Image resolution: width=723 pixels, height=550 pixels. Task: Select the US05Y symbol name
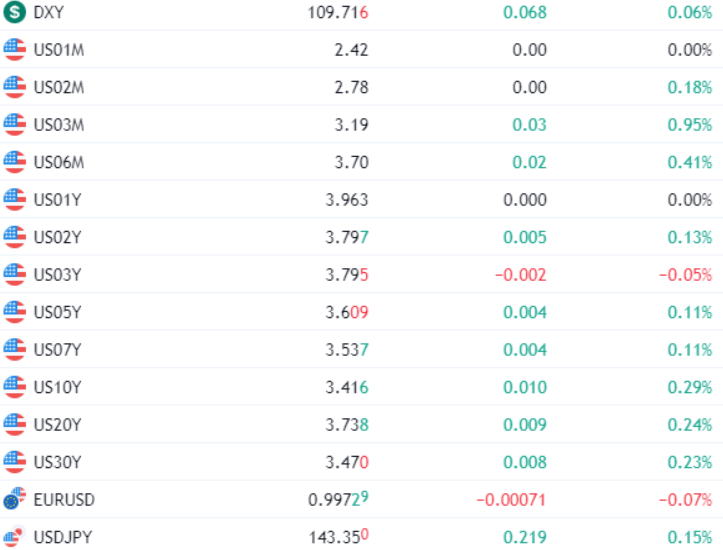coord(57,313)
